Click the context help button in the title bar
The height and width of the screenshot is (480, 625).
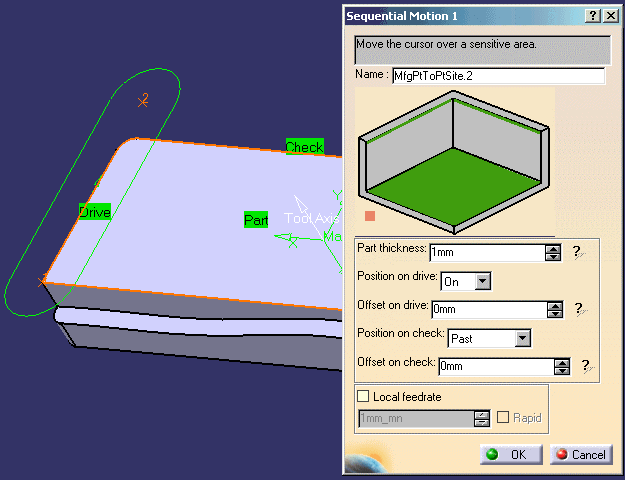click(592, 16)
